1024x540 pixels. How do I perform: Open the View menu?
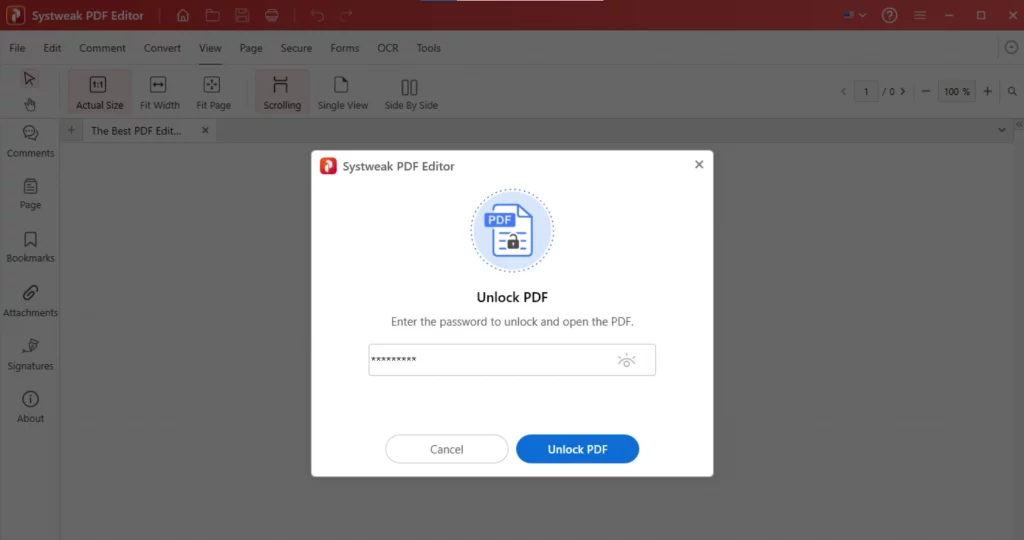(x=210, y=48)
